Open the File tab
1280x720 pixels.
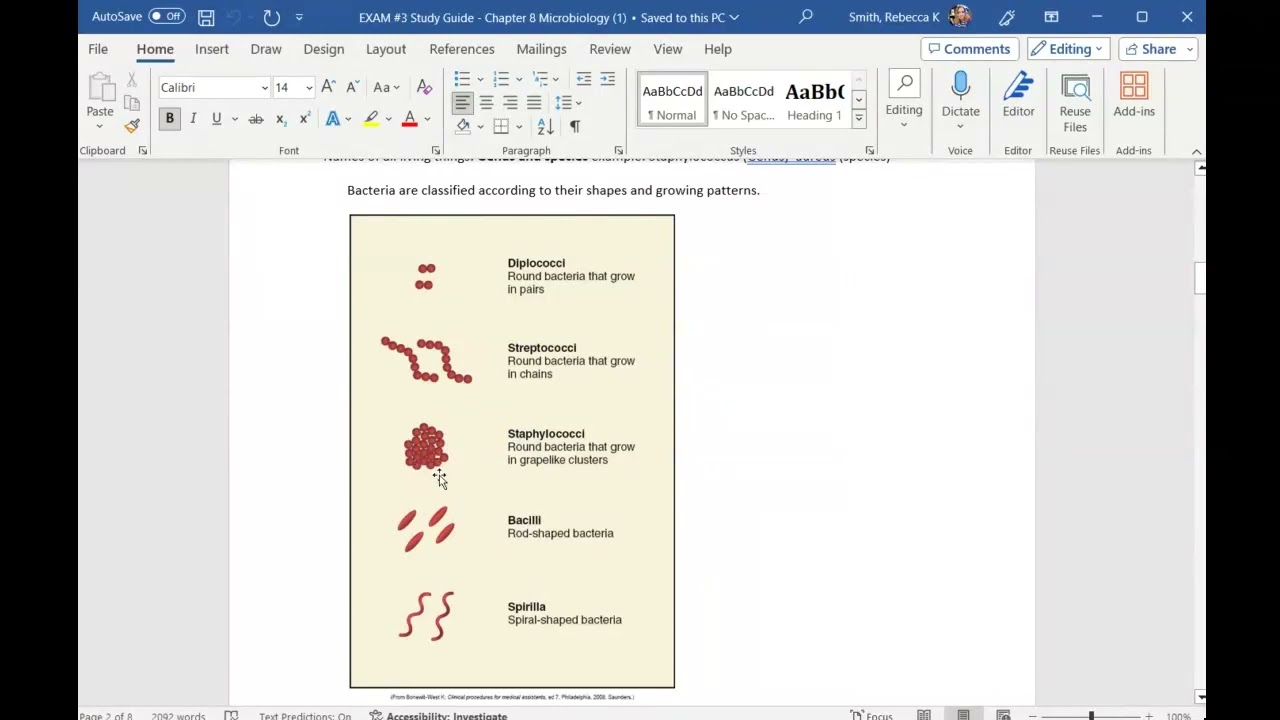98,49
